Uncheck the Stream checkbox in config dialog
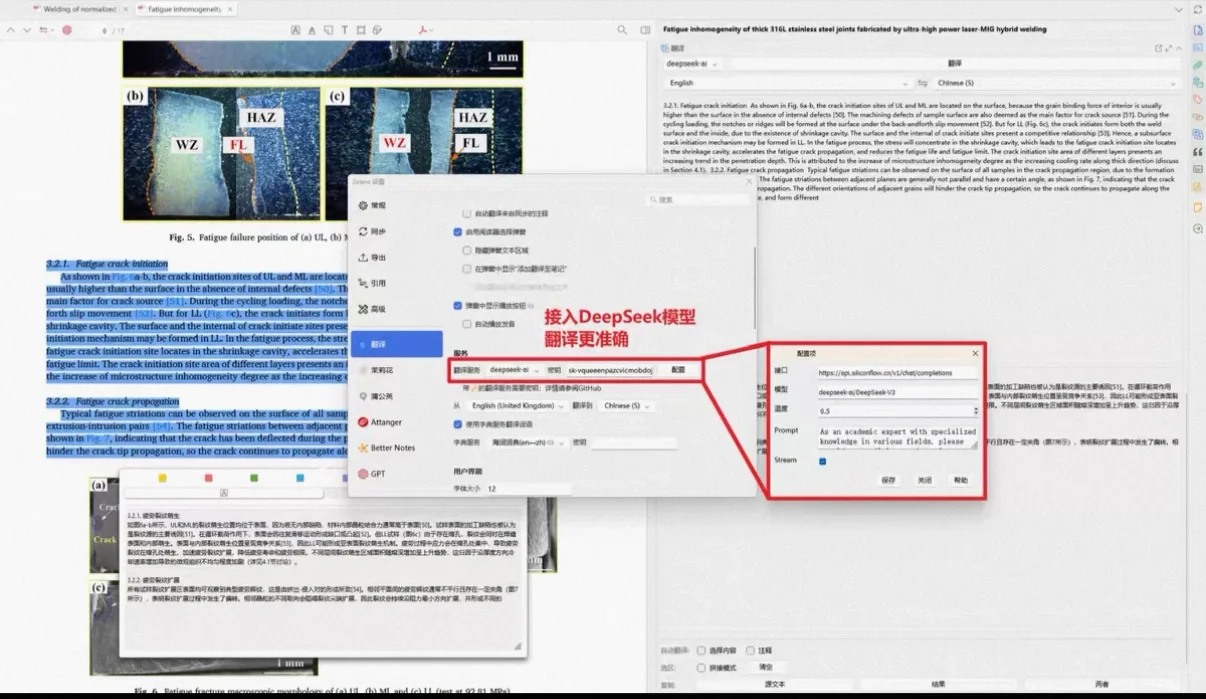 pyautogui.click(x=823, y=461)
